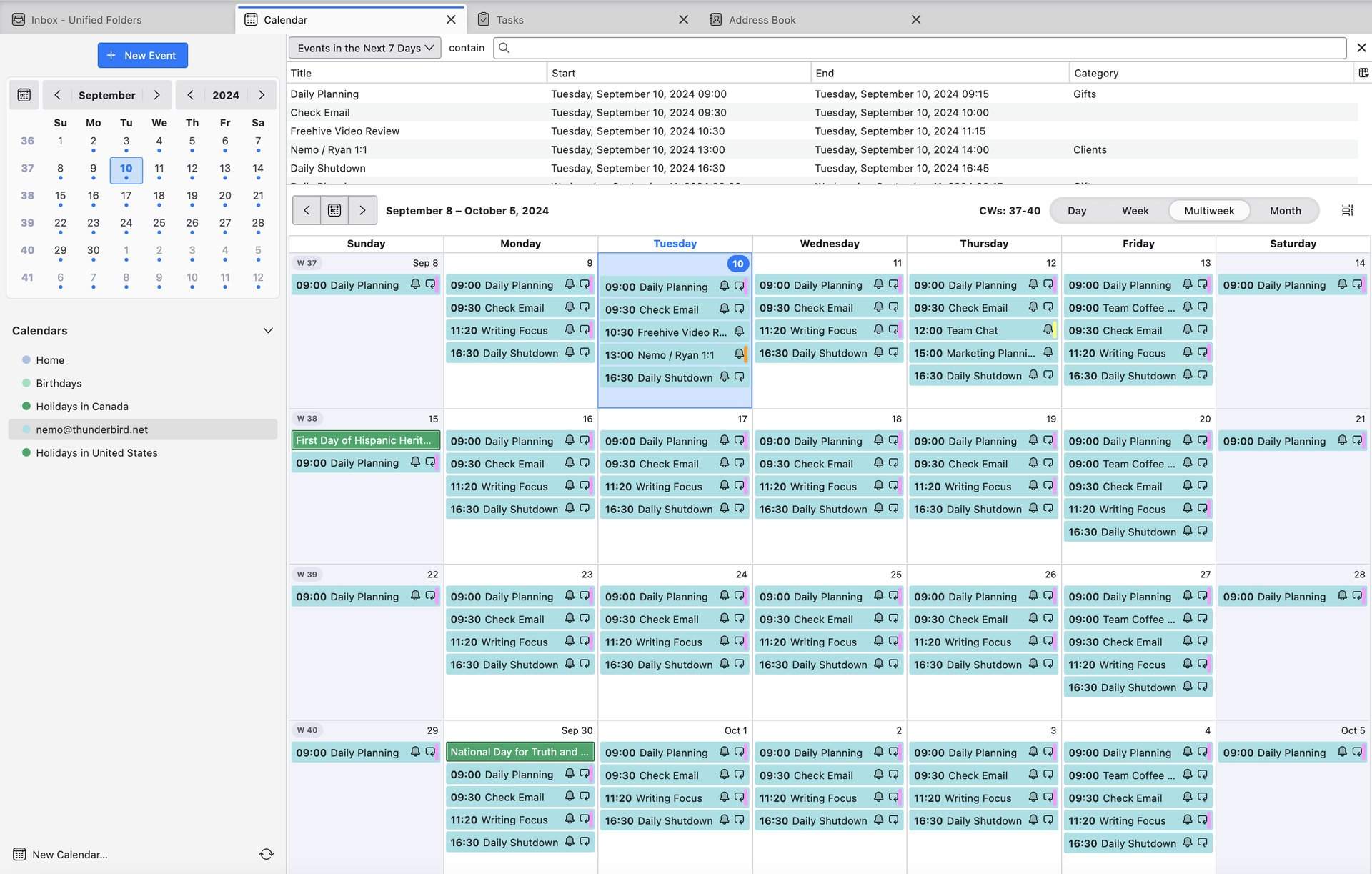
Task: Select the Week view
Action: pyautogui.click(x=1135, y=211)
